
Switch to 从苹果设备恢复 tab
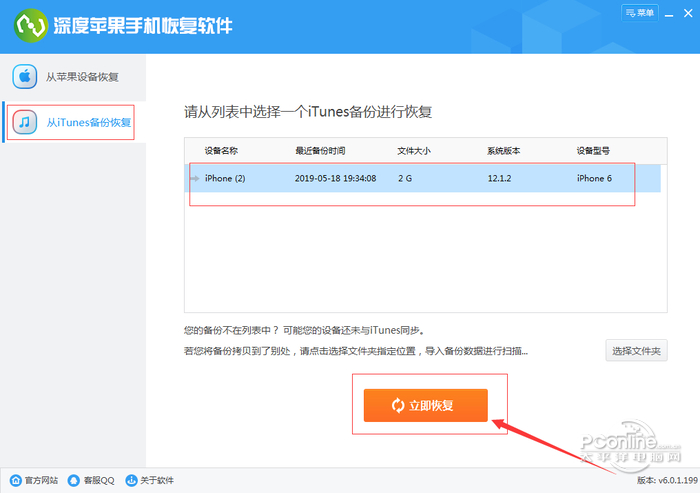tap(73, 77)
